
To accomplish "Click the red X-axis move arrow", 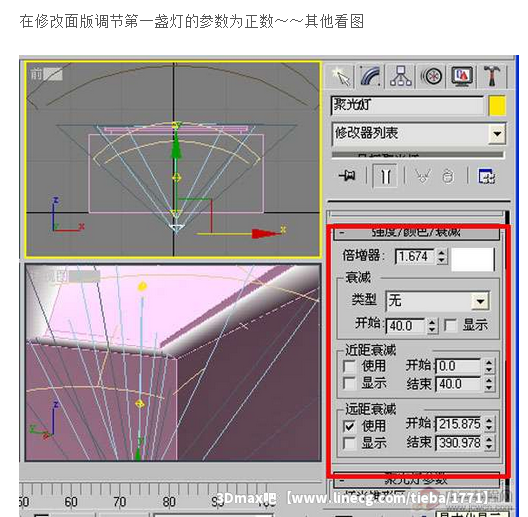I will pos(266,234).
